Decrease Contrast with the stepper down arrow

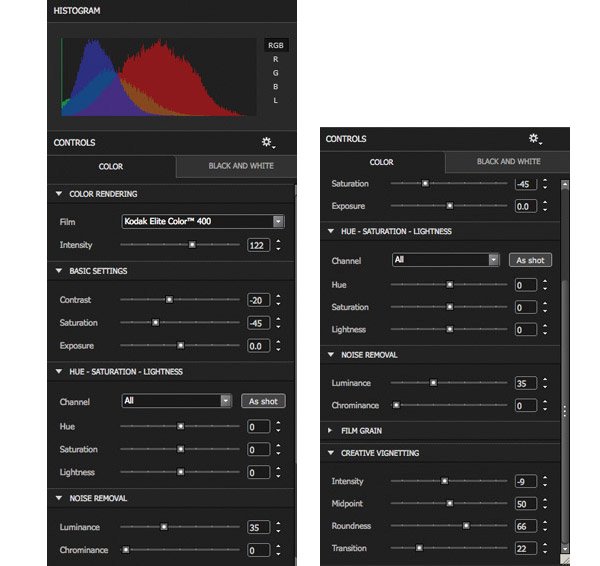click(x=278, y=304)
